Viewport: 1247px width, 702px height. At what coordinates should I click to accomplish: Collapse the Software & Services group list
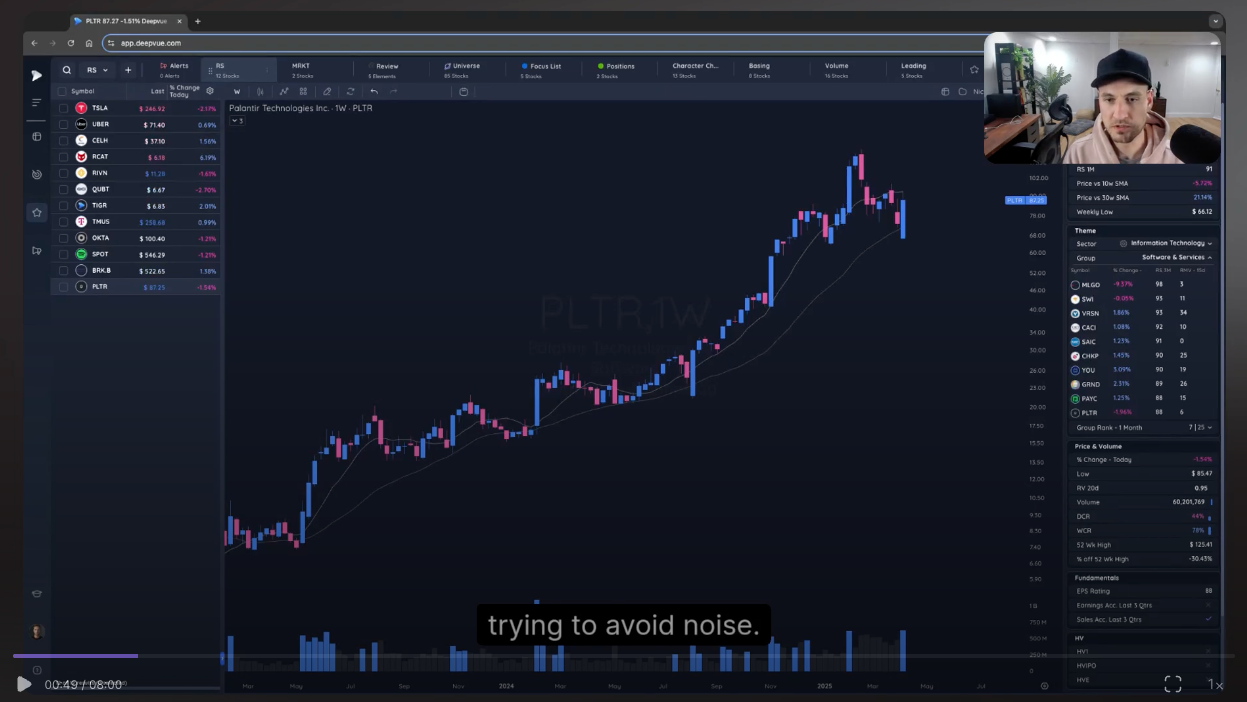(x=1211, y=257)
